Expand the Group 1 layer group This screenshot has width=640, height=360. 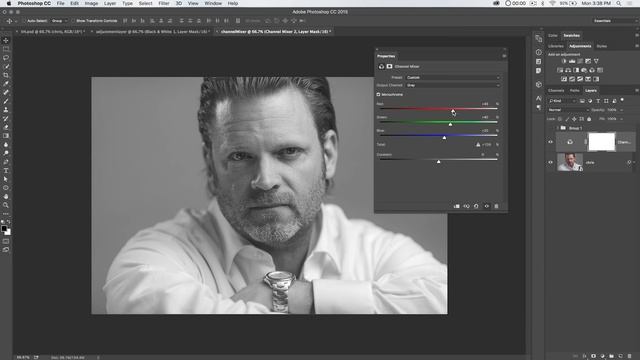(558, 128)
